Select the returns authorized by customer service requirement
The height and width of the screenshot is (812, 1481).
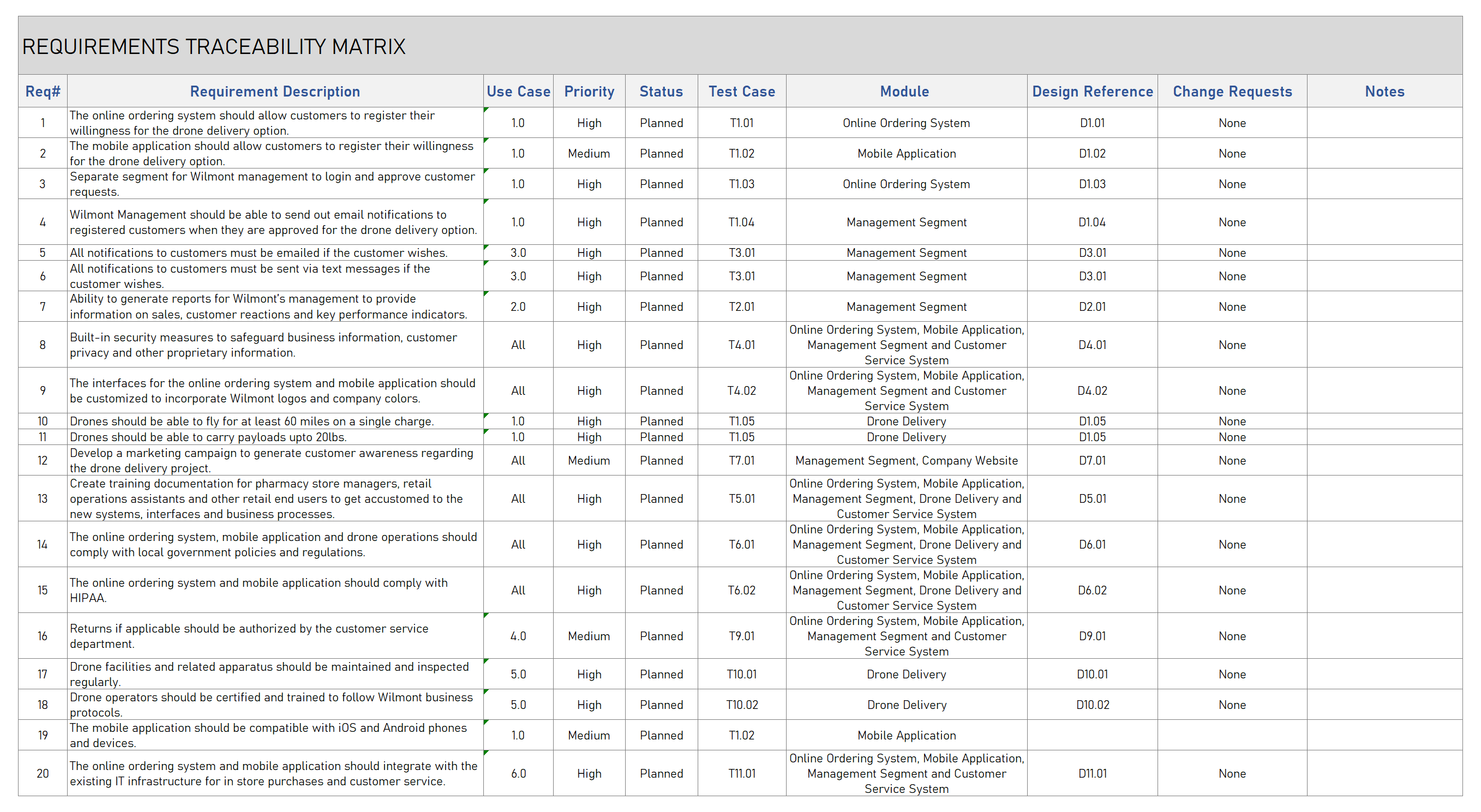click(275, 636)
